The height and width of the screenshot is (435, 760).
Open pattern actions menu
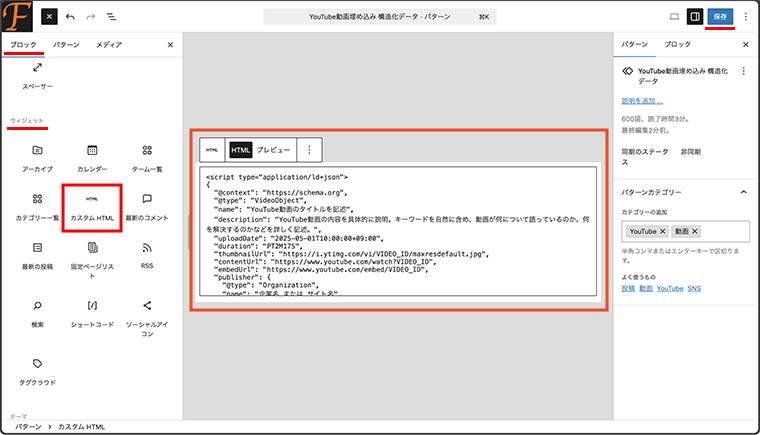point(744,71)
